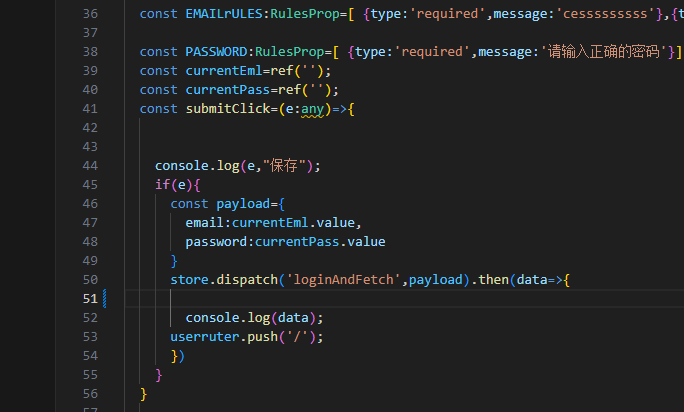This screenshot has width=684, height=412.
Task: Click line number 50 in the gutter
Action: 90,279
